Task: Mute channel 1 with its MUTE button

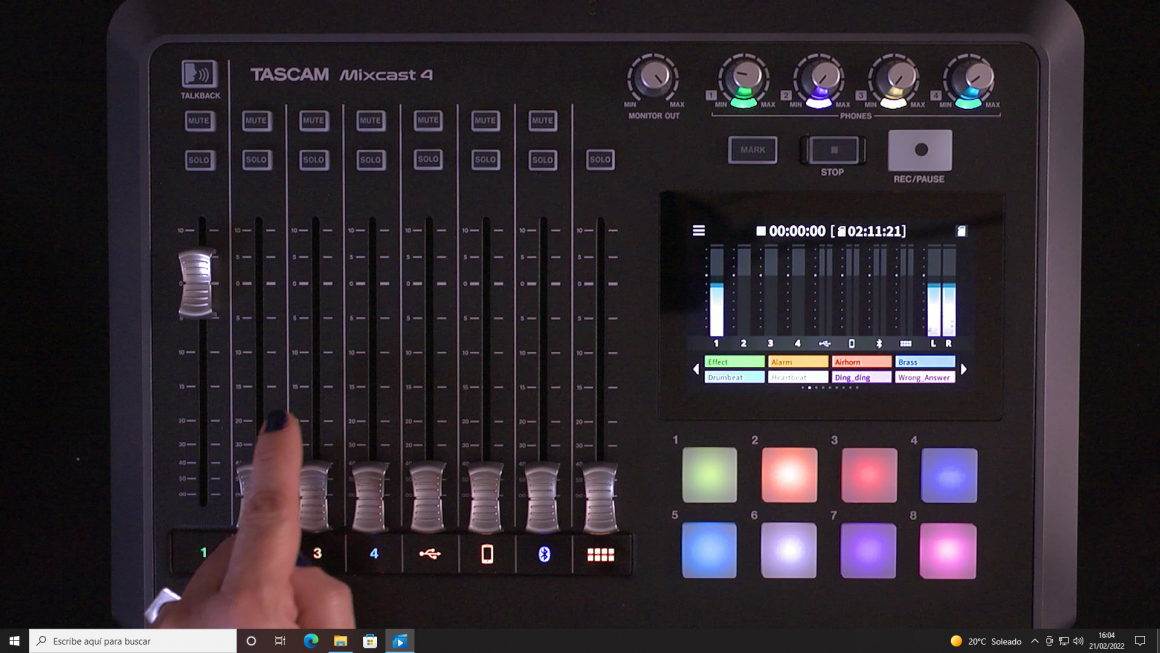Action: click(199, 121)
